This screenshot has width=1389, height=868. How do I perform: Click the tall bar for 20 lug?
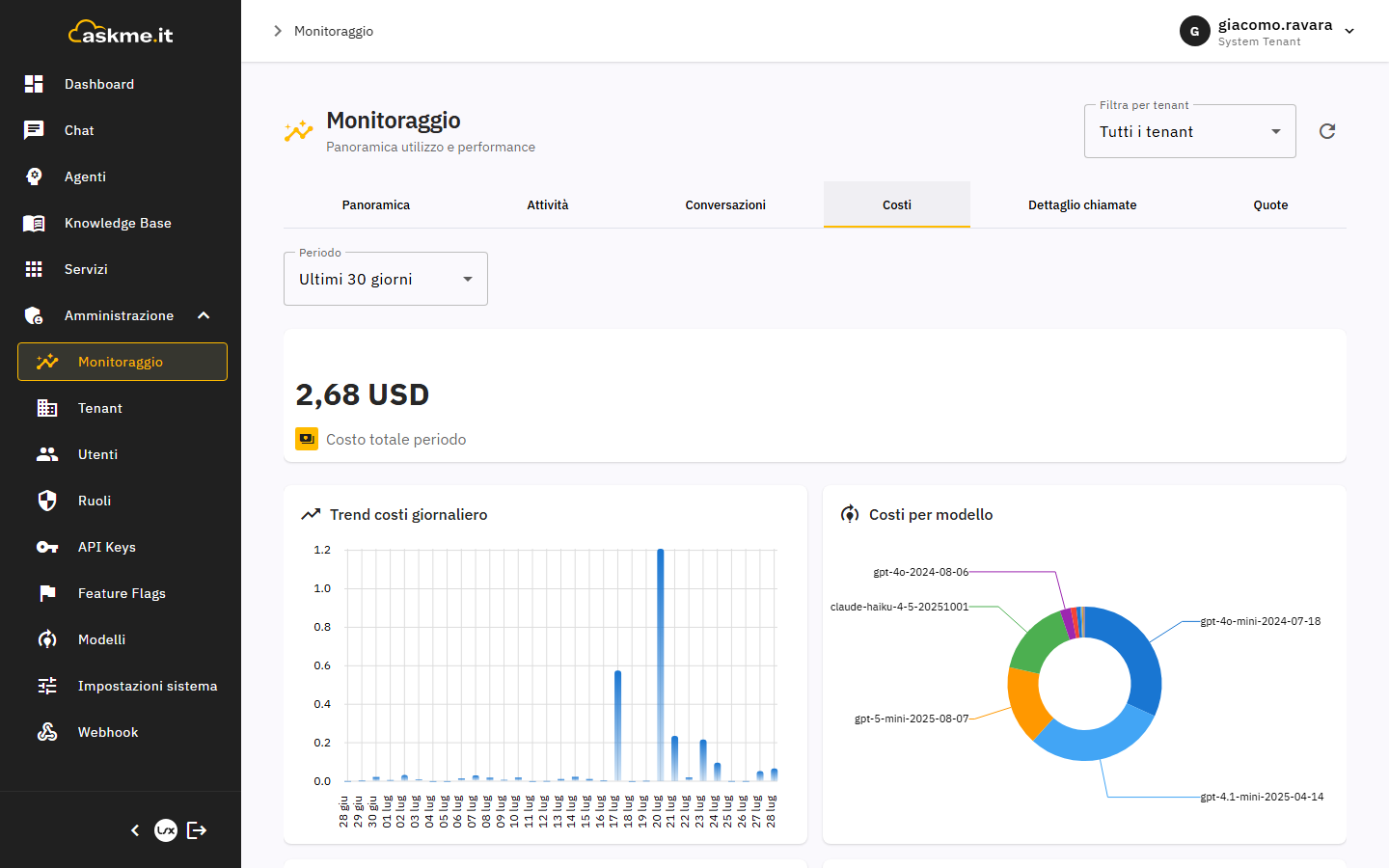click(x=661, y=665)
